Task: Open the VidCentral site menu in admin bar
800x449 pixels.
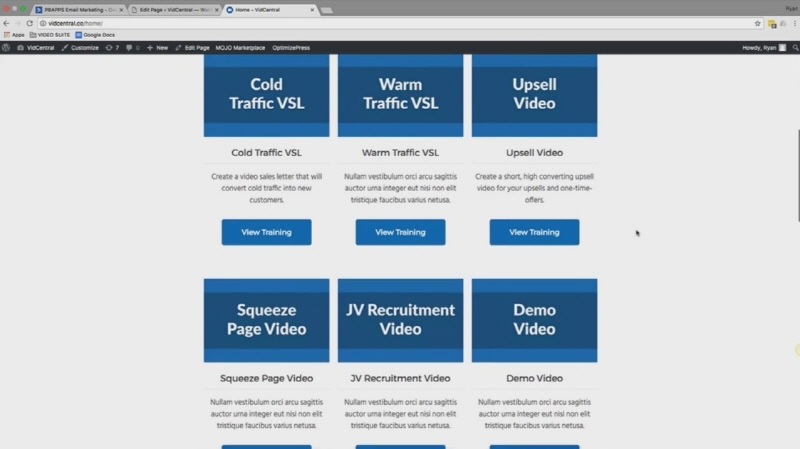Action: pyautogui.click(x=36, y=47)
